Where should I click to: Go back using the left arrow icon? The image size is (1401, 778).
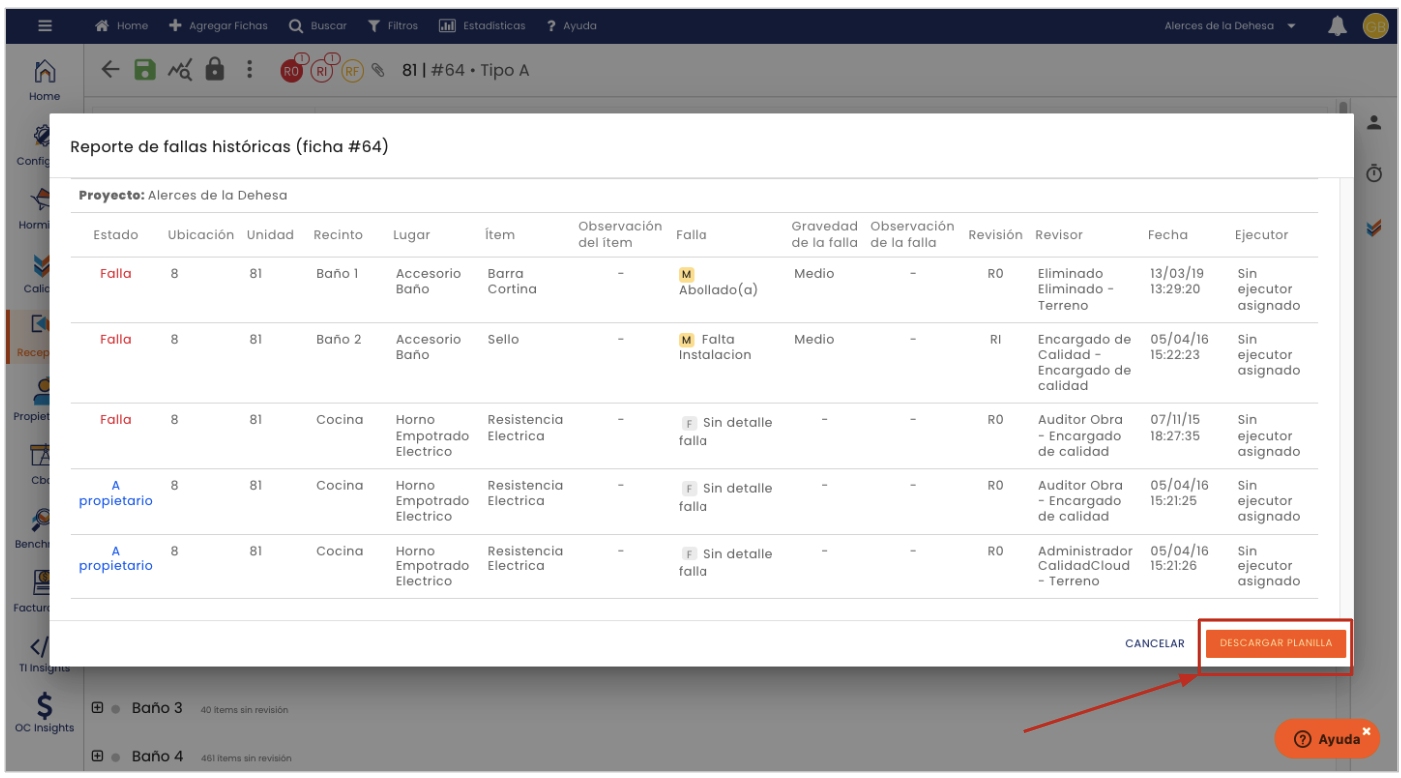click(111, 70)
